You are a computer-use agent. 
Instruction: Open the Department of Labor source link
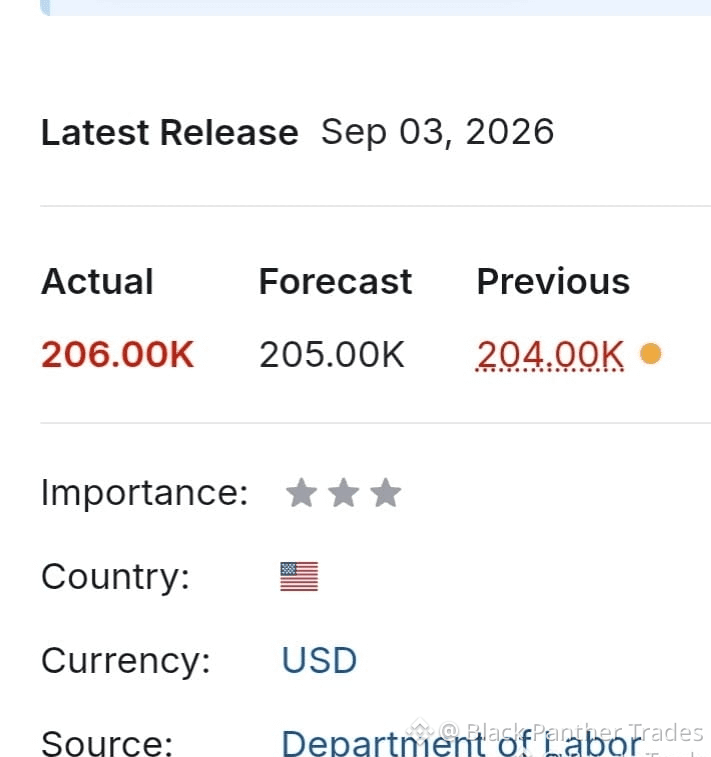(x=462, y=743)
